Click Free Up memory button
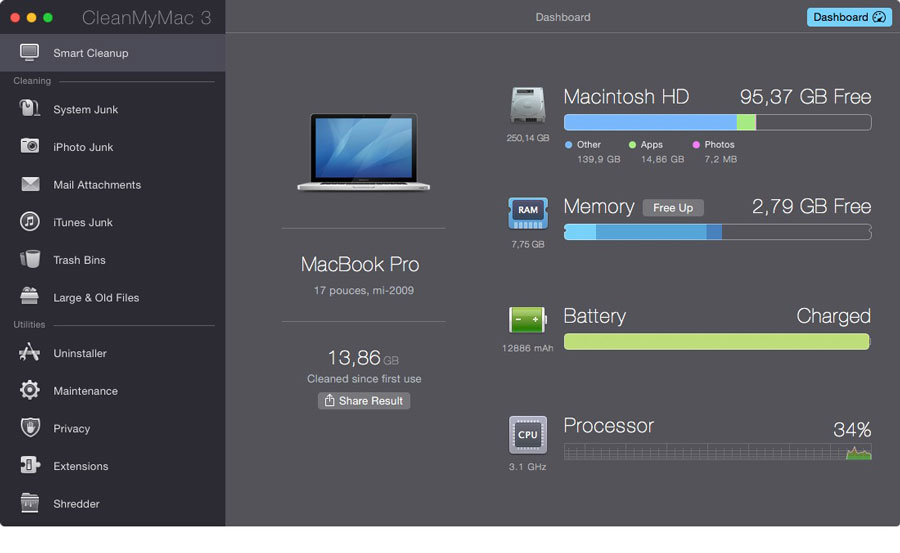This screenshot has height=553, width=900. click(x=673, y=208)
